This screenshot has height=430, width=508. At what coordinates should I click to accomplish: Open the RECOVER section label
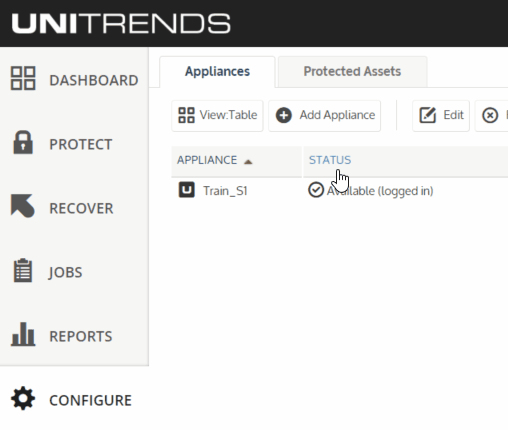(x=81, y=208)
